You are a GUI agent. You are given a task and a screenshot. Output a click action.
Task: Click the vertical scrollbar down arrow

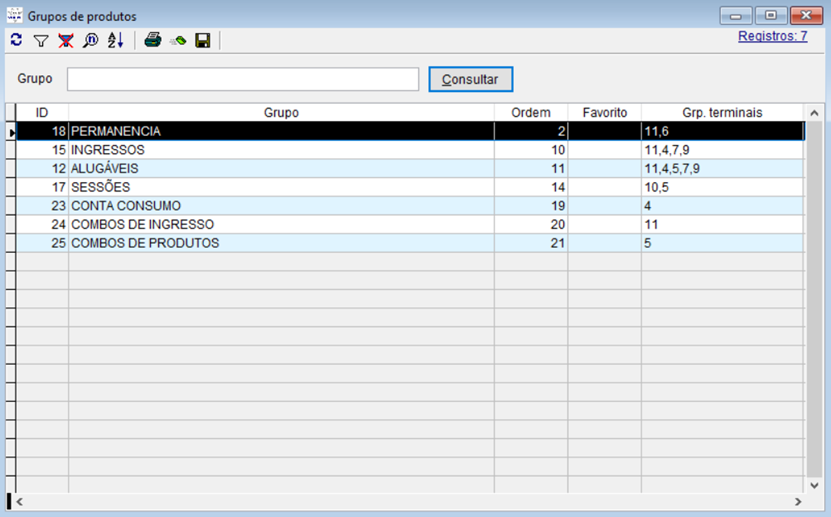point(814,484)
